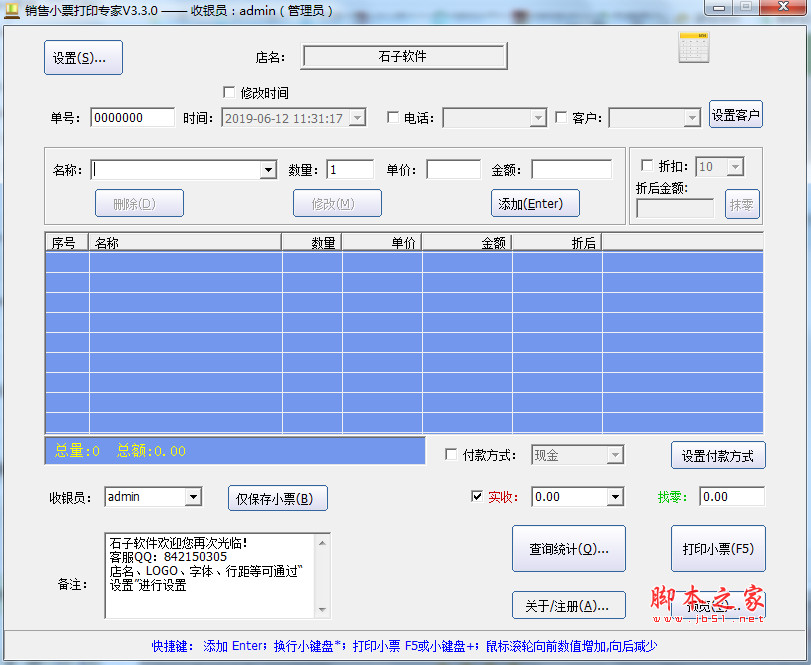The width and height of the screenshot is (811, 665).
Task: Open 查询统计(Q) query statistics
Action: click(568, 548)
